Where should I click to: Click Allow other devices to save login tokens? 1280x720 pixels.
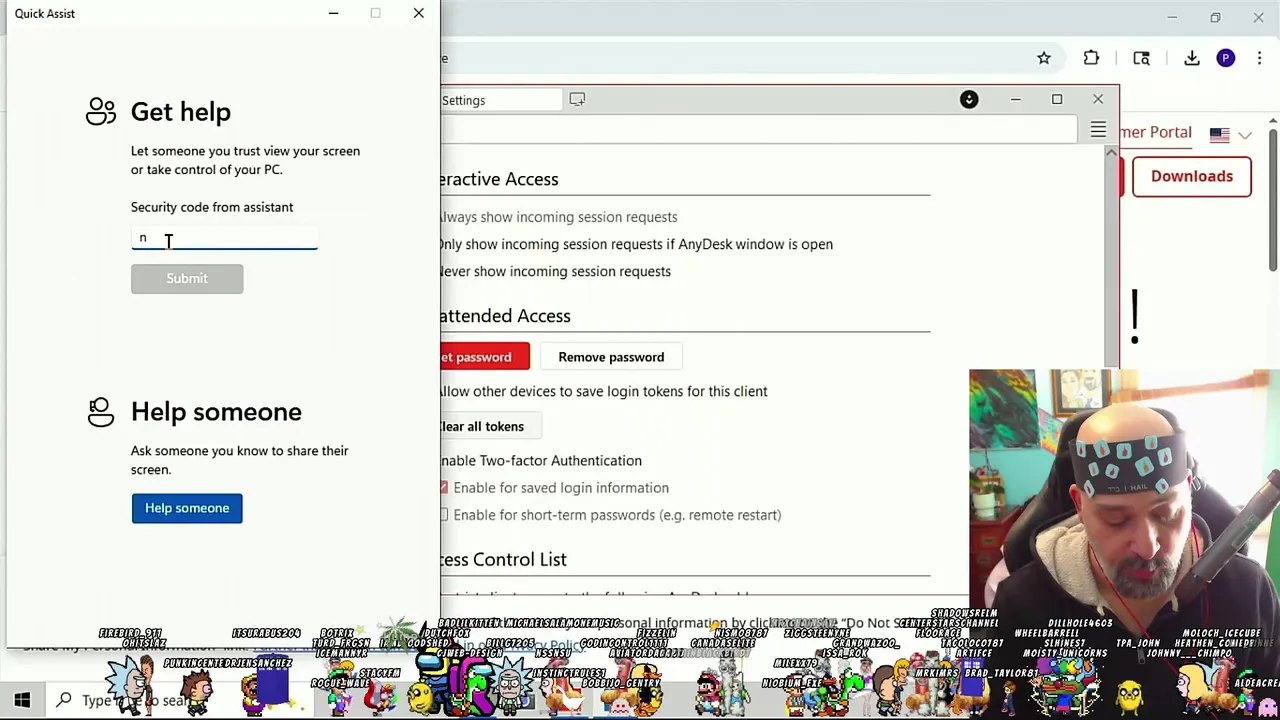pos(604,391)
